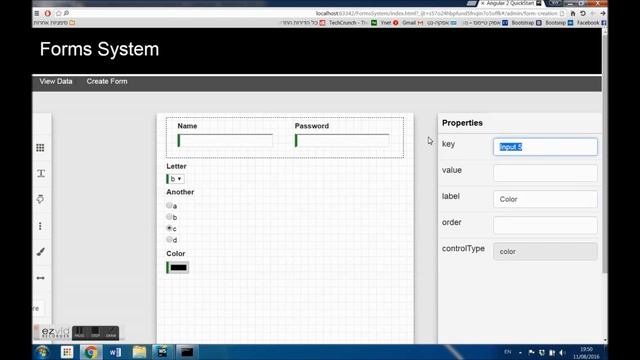Select radio option b under Another

[169, 217]
